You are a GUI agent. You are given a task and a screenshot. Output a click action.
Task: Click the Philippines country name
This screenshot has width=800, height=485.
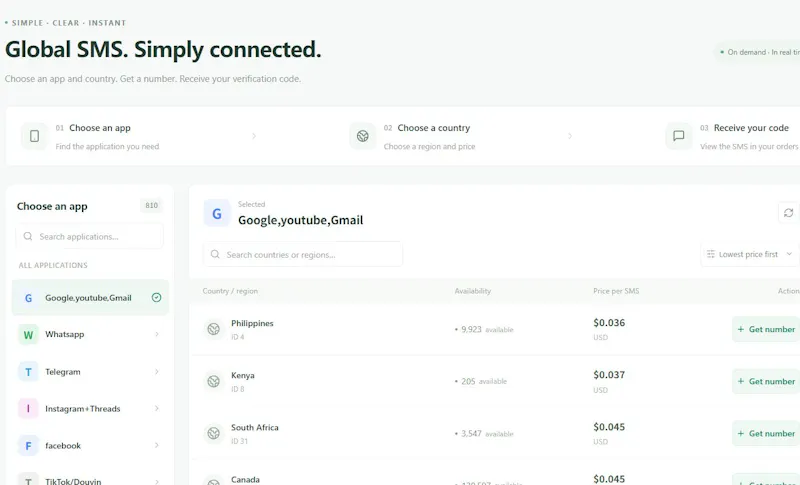[252, 323]
